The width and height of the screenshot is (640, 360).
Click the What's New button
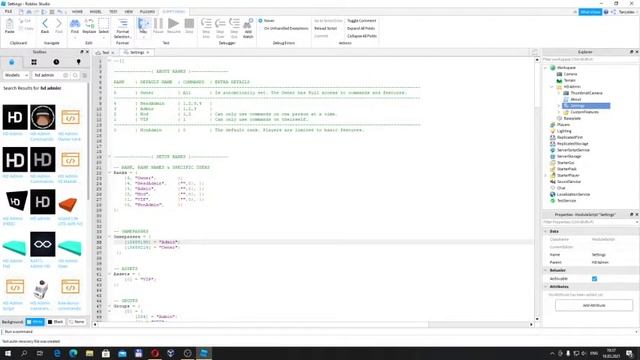pos(590,12)
